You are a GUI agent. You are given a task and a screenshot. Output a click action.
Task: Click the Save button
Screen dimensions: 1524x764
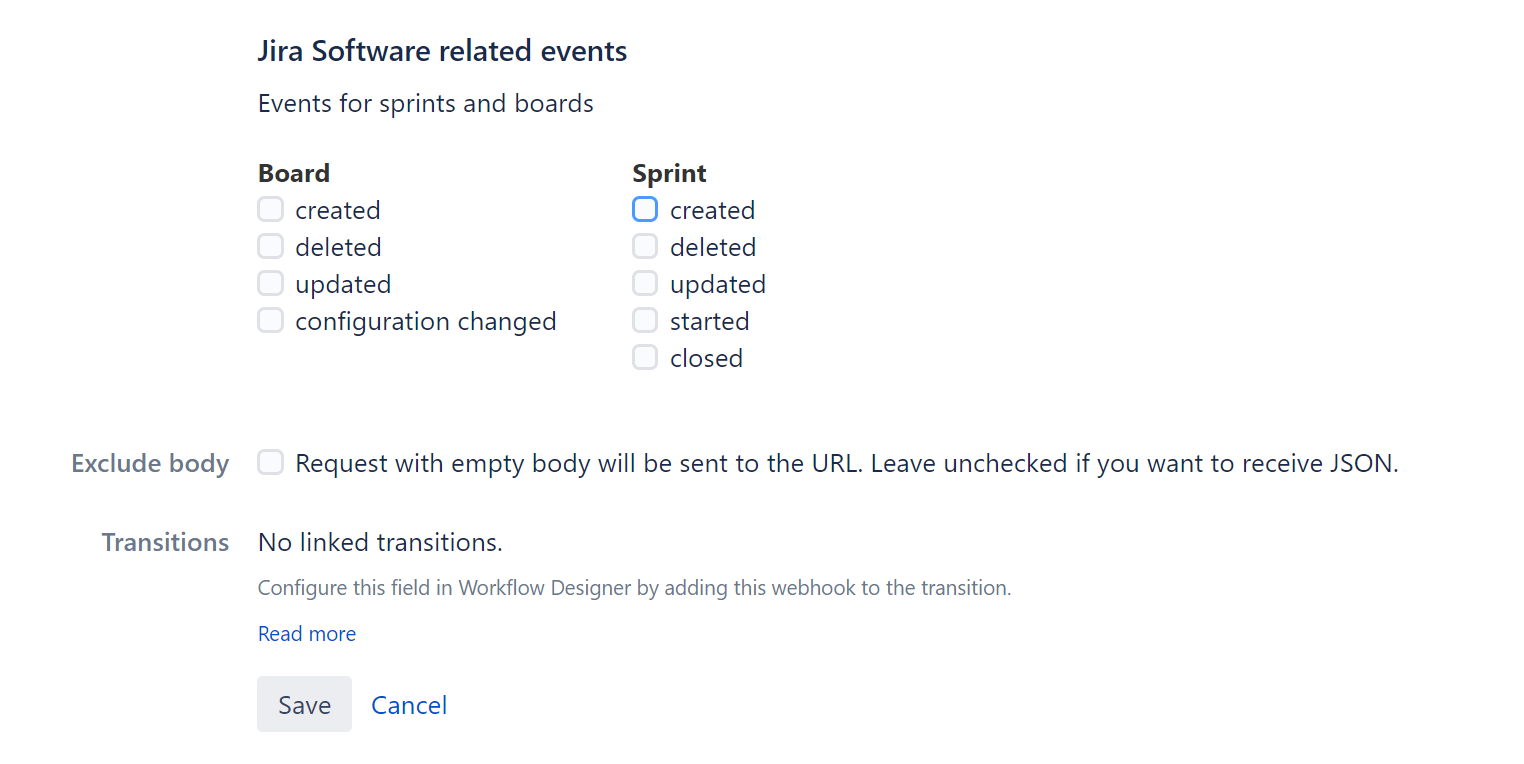click(304, 704)
